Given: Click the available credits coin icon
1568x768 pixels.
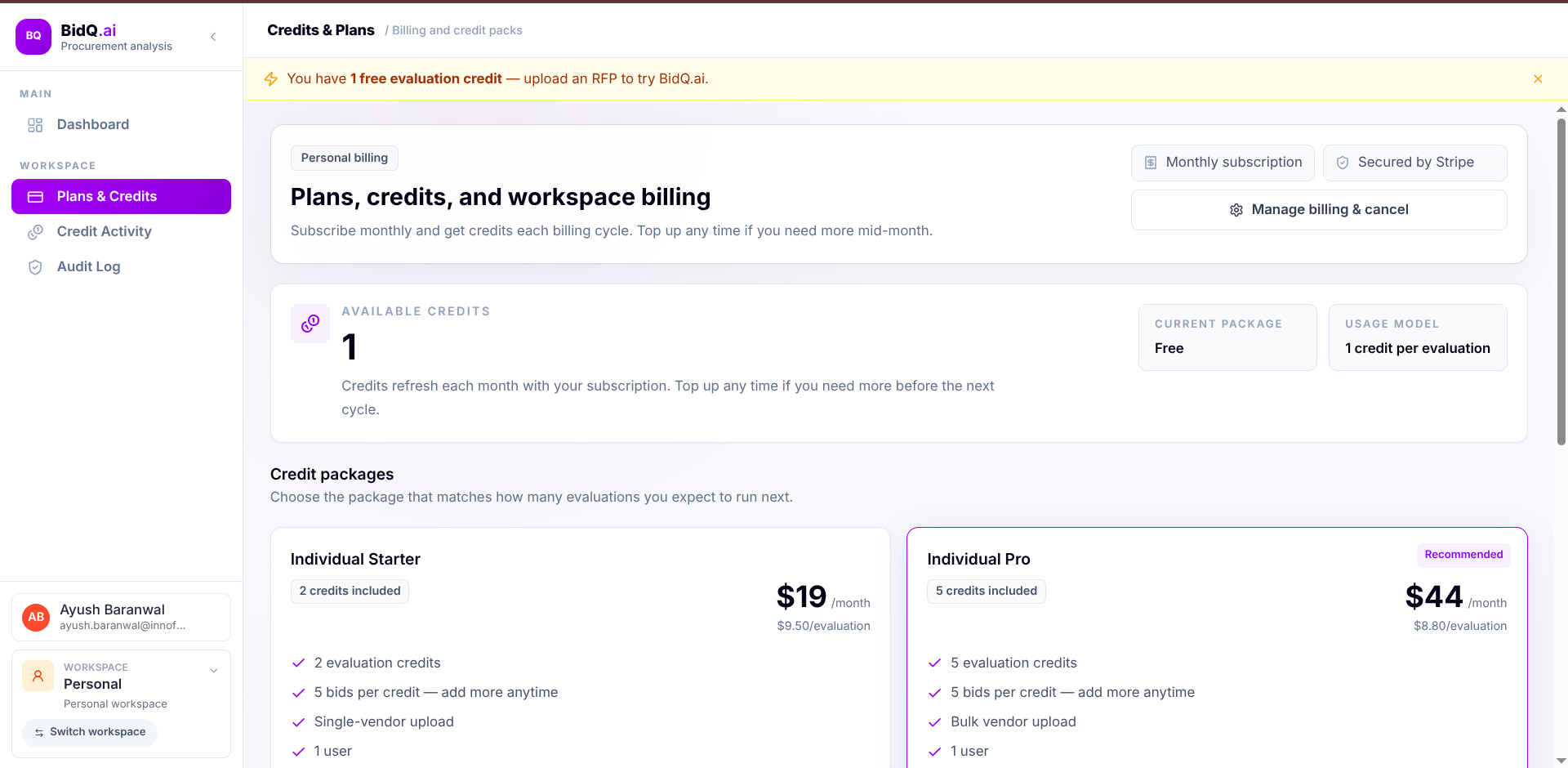Looking at the screenshot, I should pos(310,324).
